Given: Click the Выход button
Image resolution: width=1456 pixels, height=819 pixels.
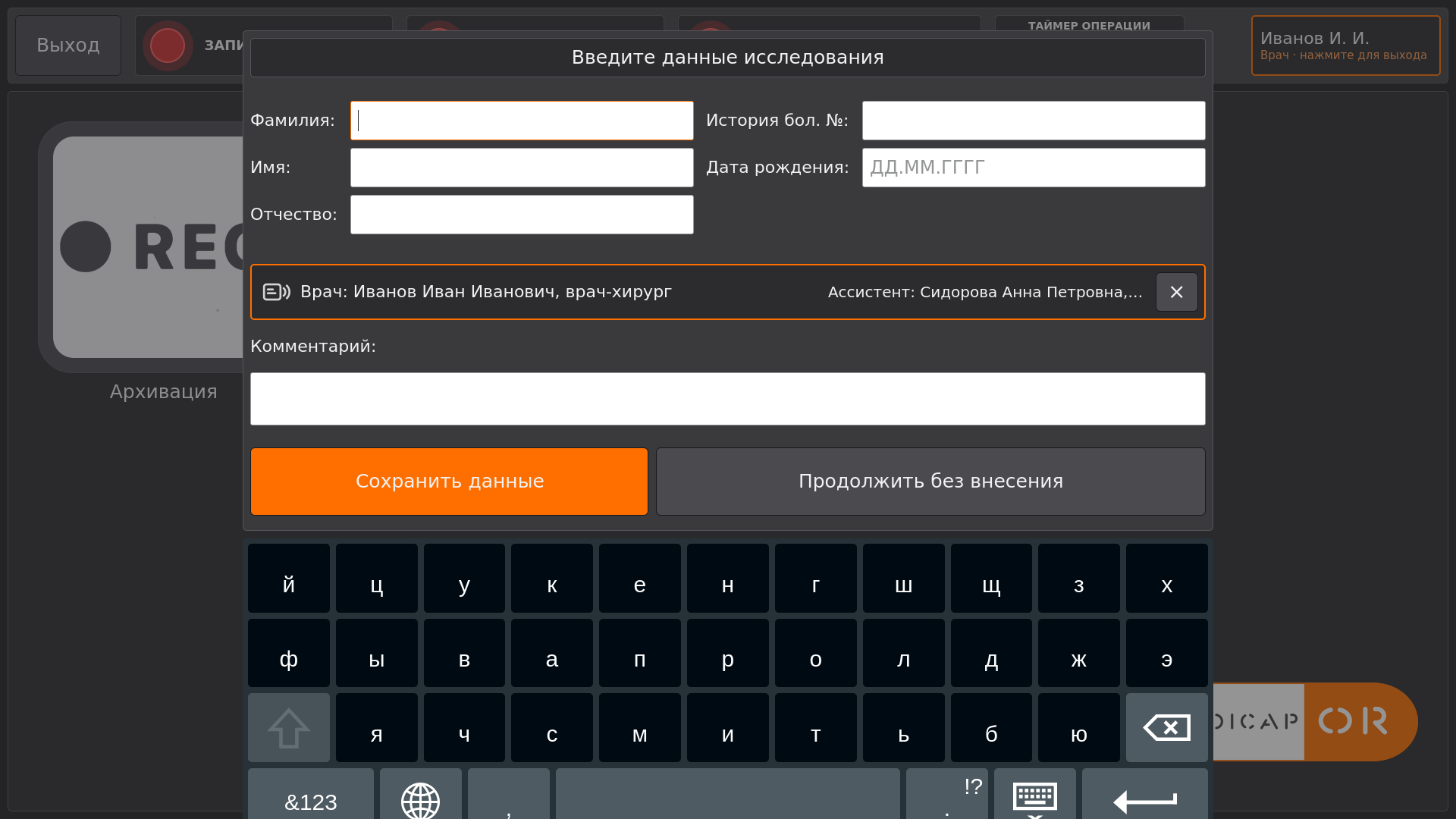Looking at the screenshot, I should (68, 45).
